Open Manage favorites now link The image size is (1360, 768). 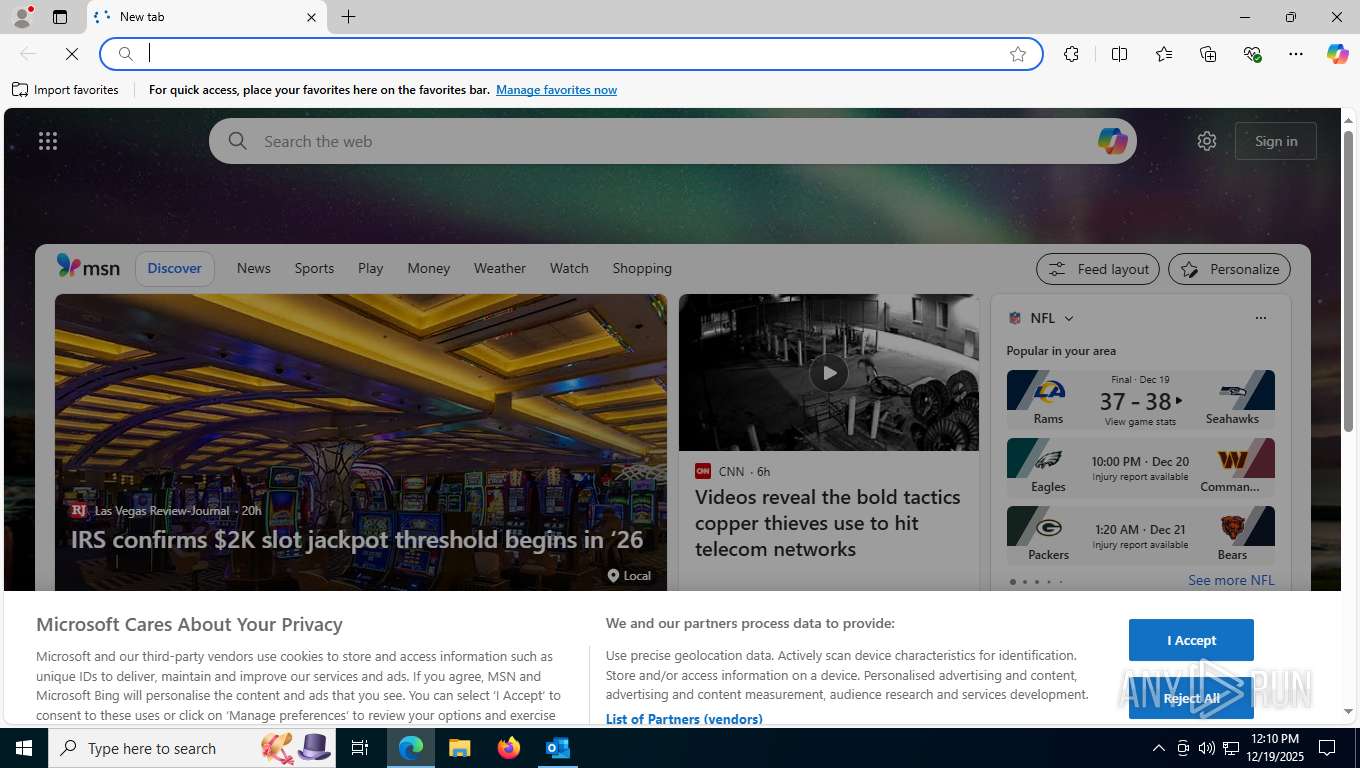point(556,90)
